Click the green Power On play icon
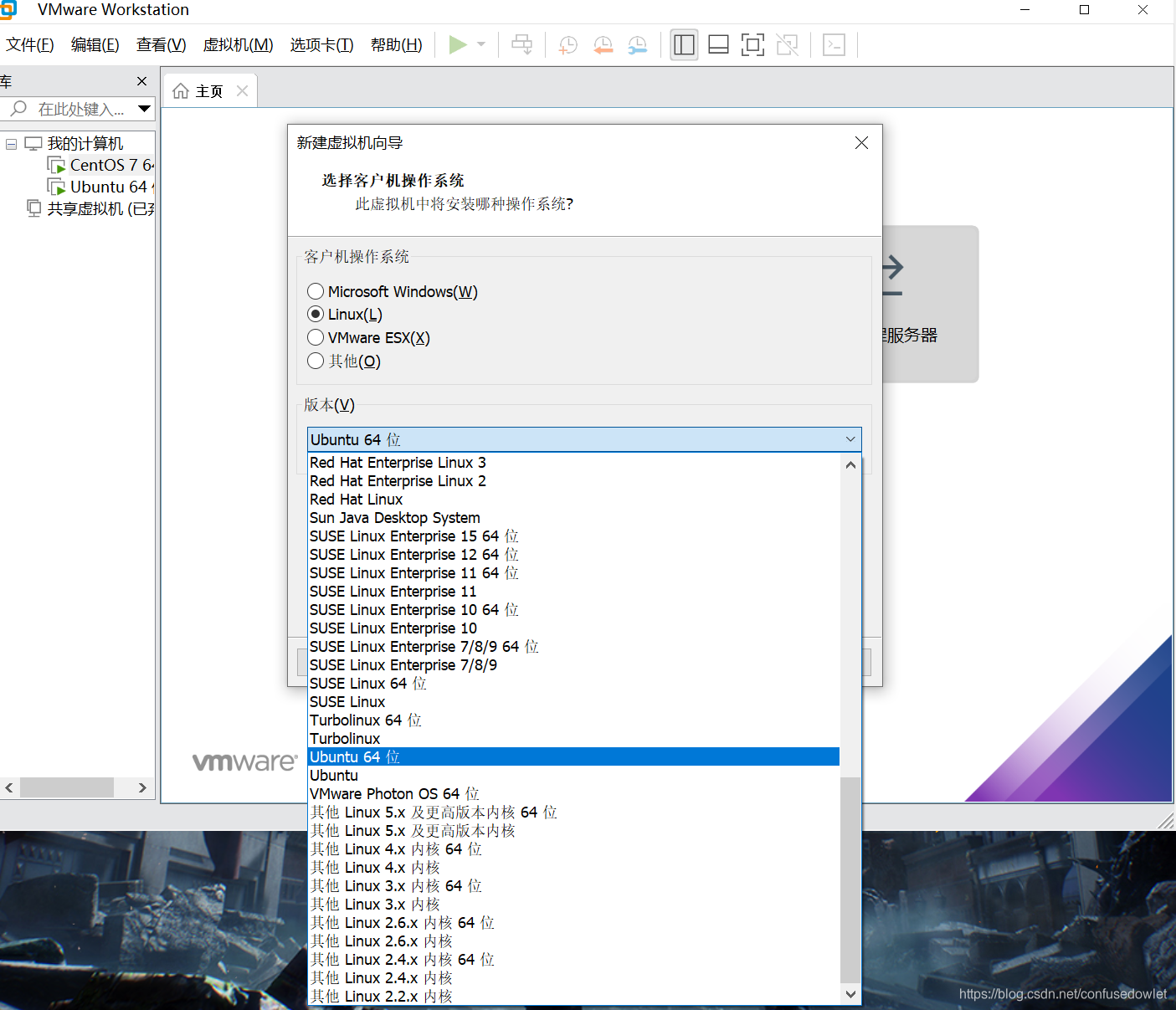 coord(458,44)
